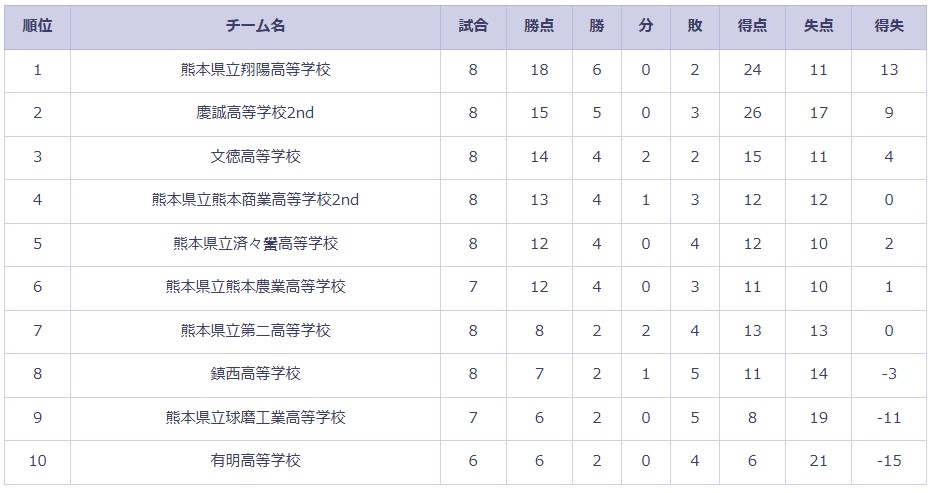Select the 敗 losses column header
934x493 pixels.
pyautogui.click(x=695, y=26)
